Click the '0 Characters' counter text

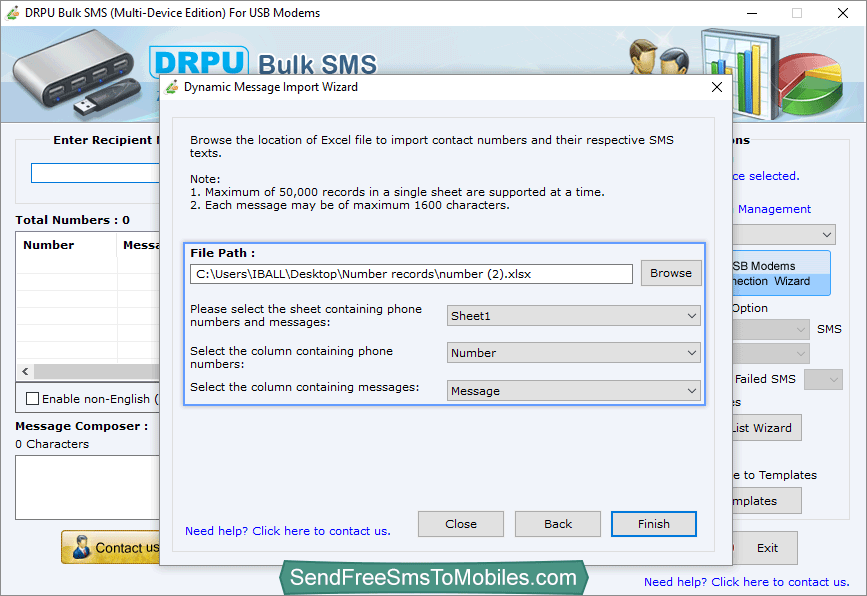pos(52,444)
